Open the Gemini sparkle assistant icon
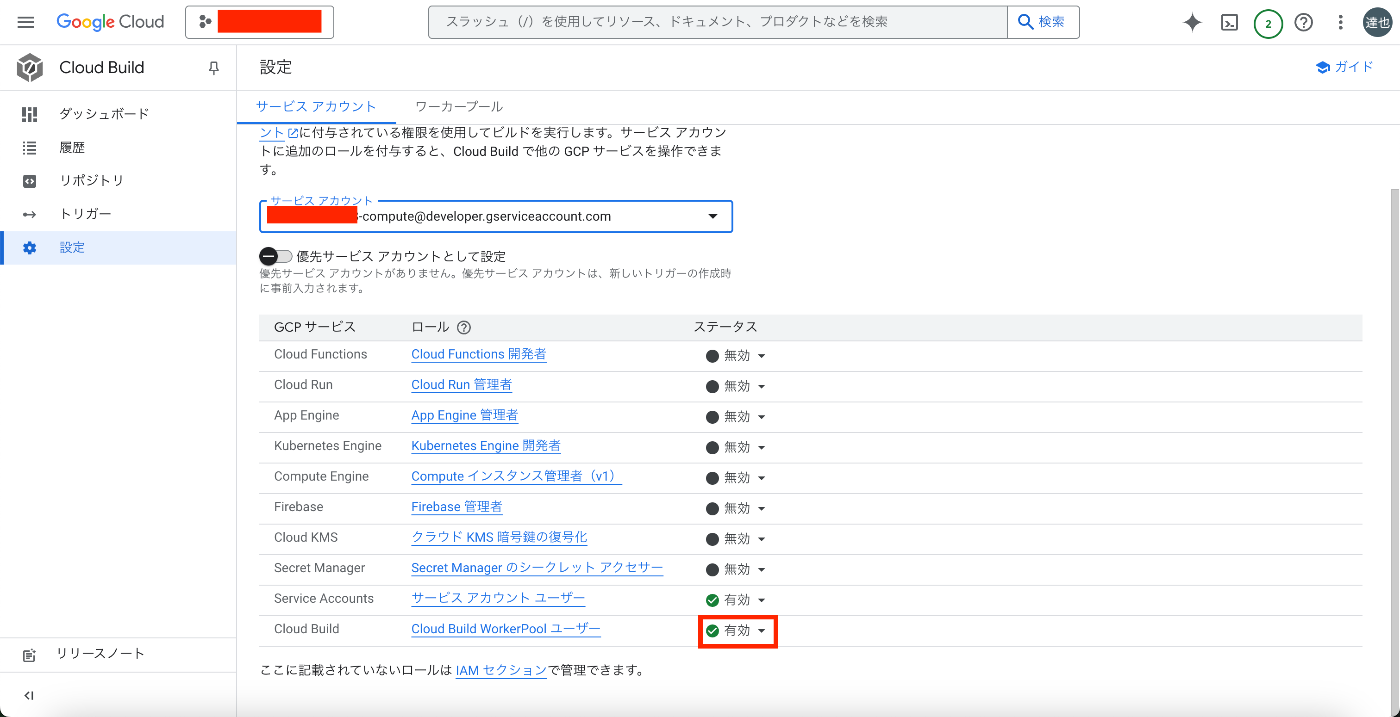This screenshot has height=717, width=1400. [x=1192, y=23]
